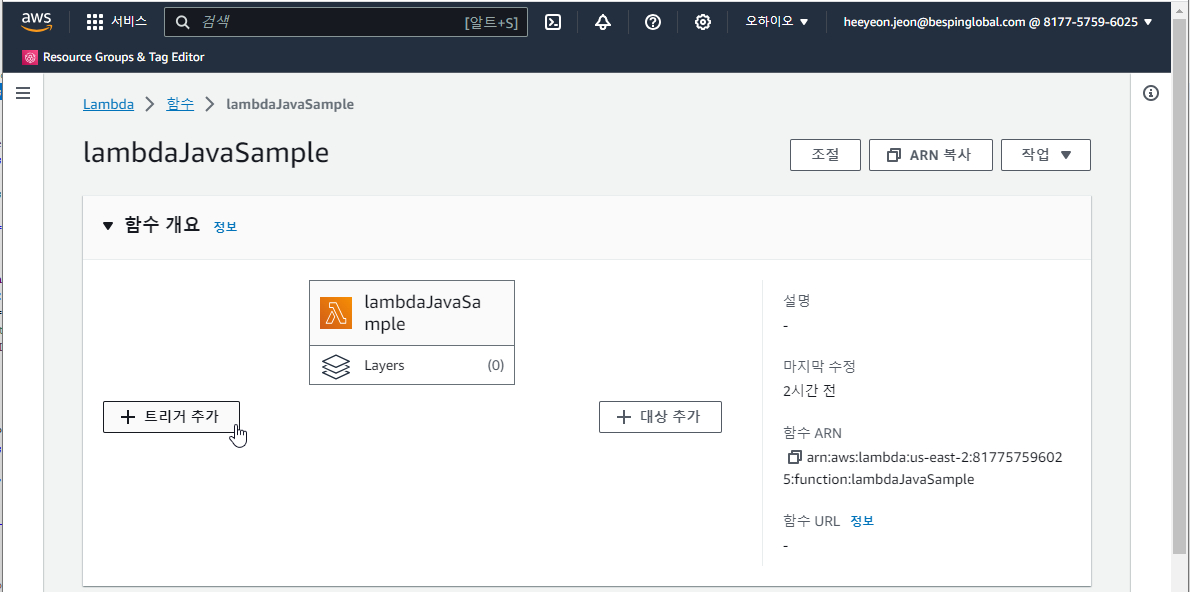Open the help question-mark menu
The width and height of the screenshot is (1190, 592).
[x=653, y=22]
